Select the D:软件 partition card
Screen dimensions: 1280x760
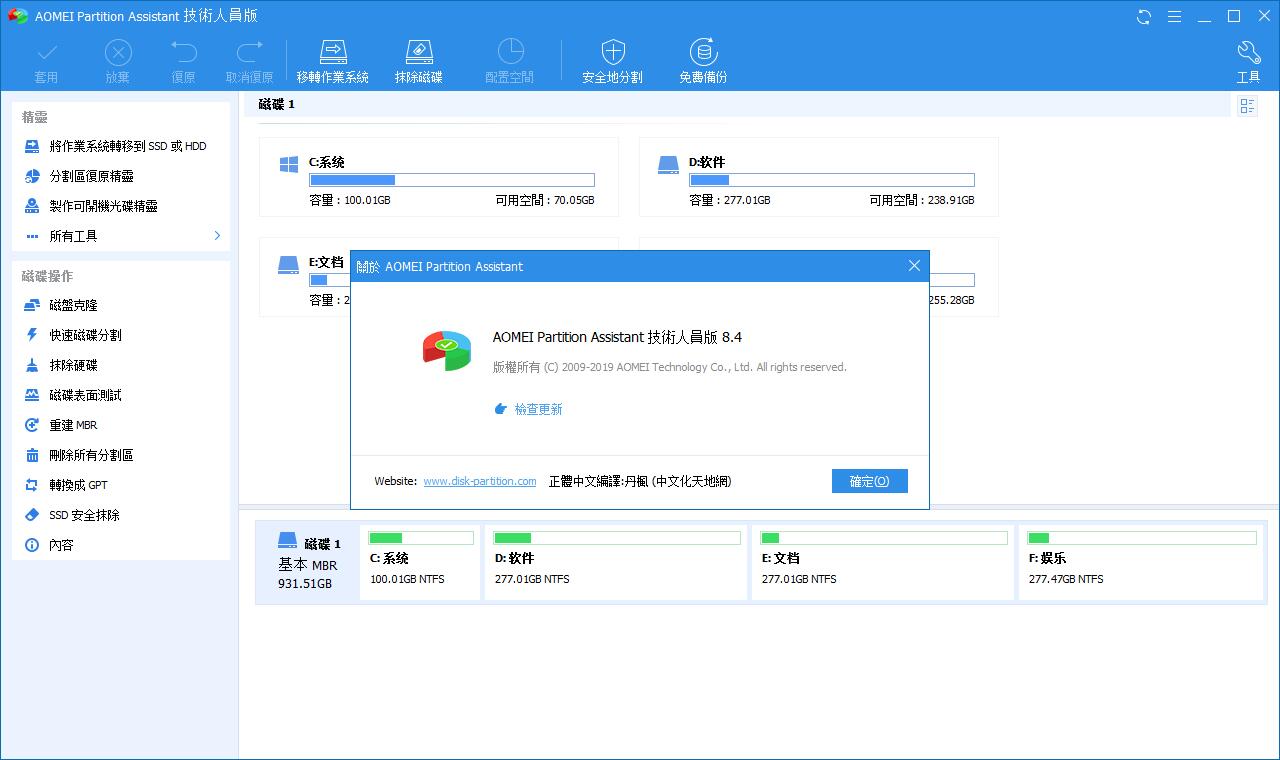pos(818,177)
